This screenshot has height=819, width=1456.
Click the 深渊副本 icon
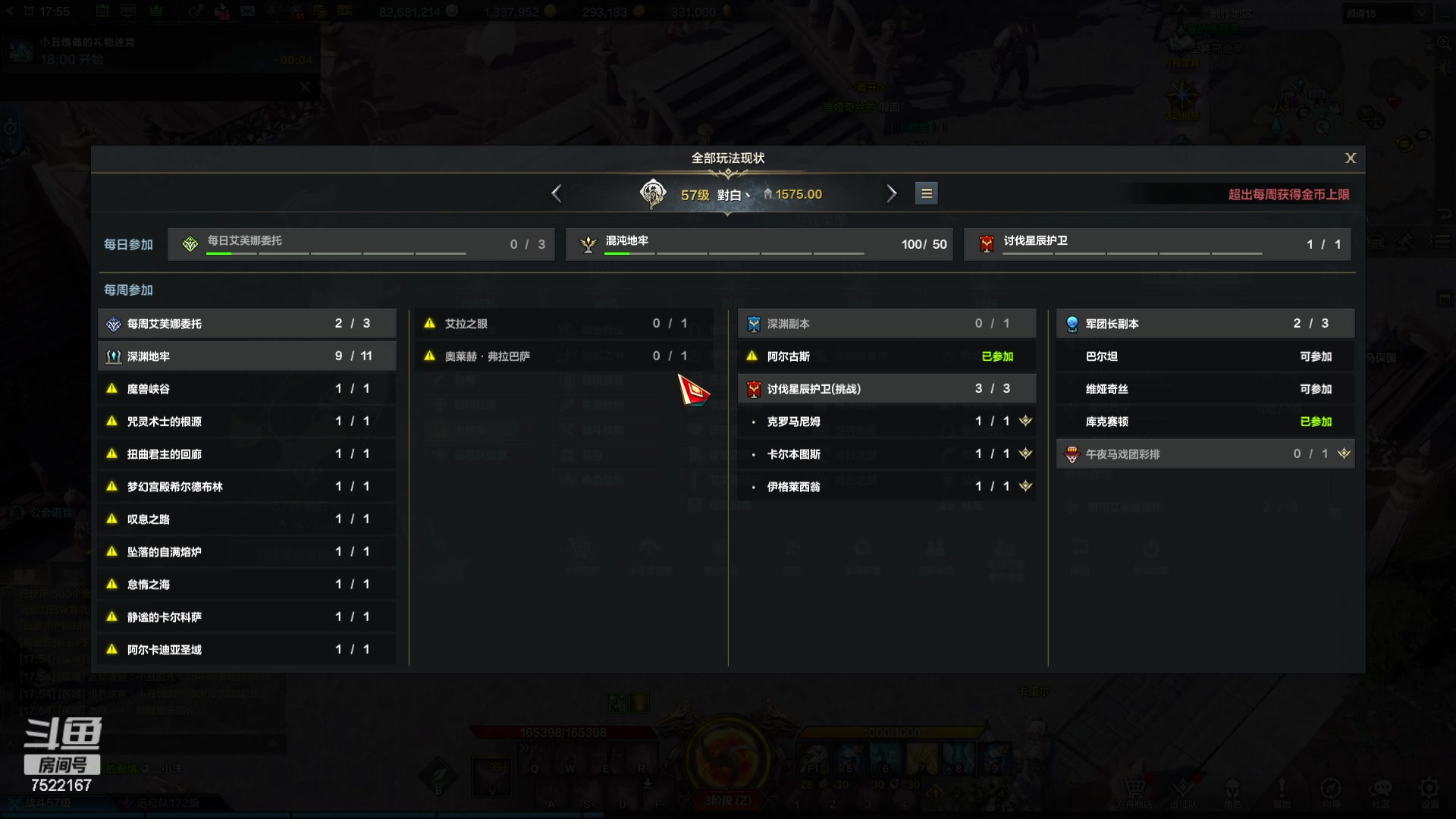click(x=754, y=324)
